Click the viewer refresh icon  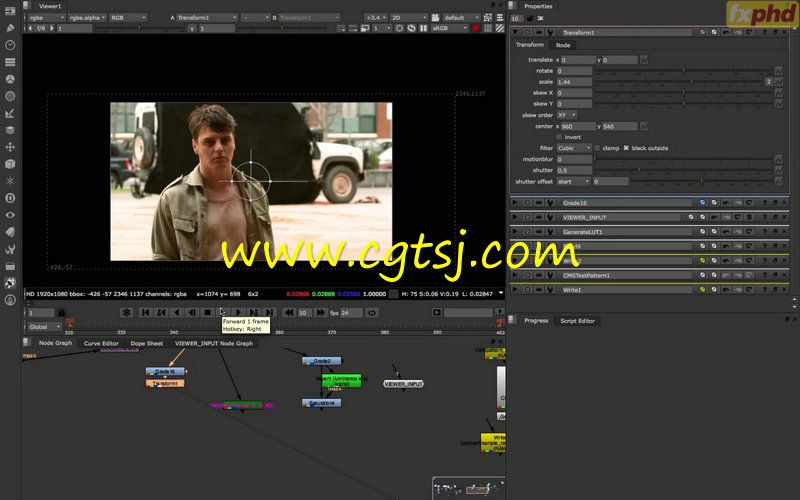pyautogui.click(x=412, y=28)
